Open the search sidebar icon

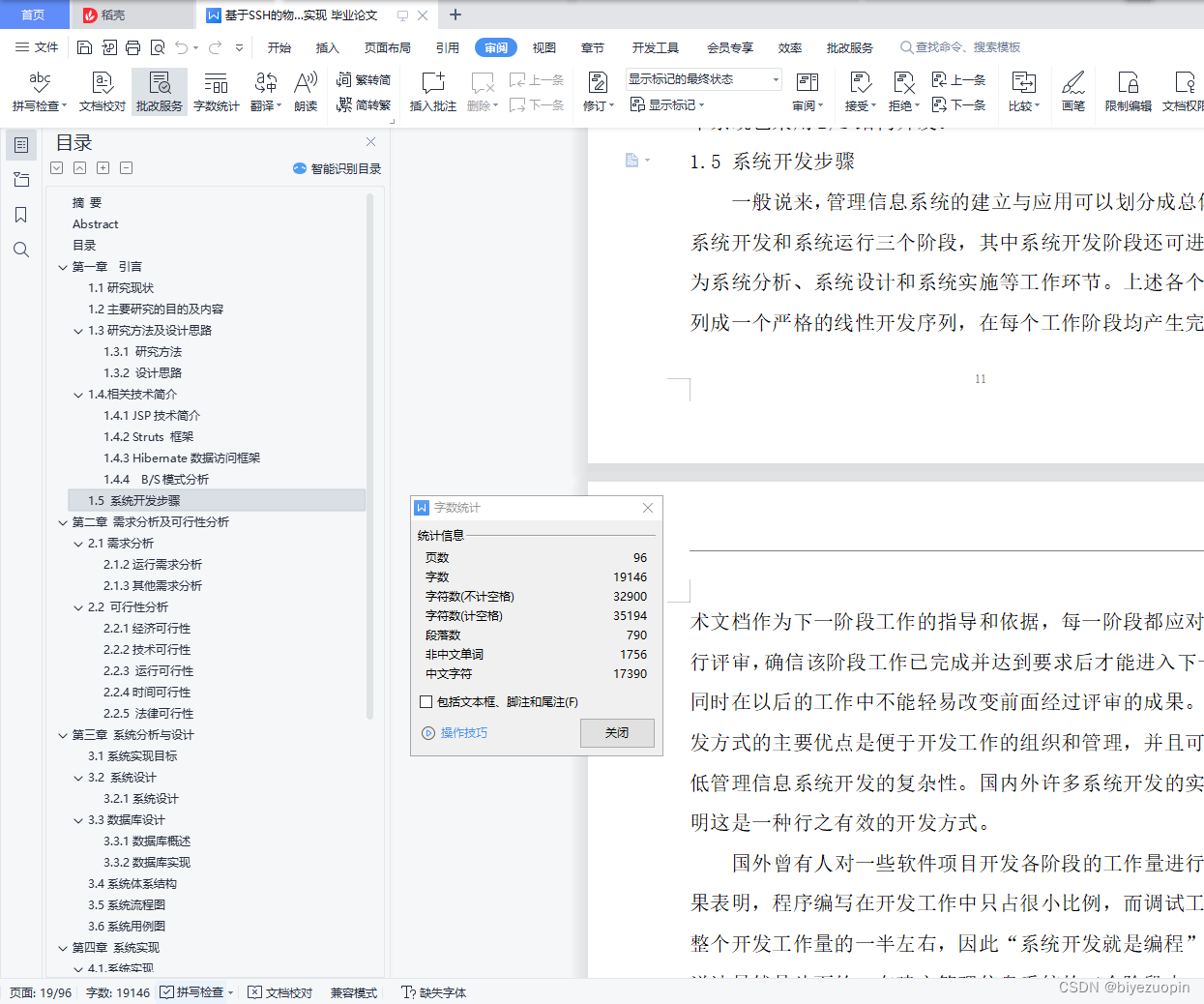pos(21,250)
